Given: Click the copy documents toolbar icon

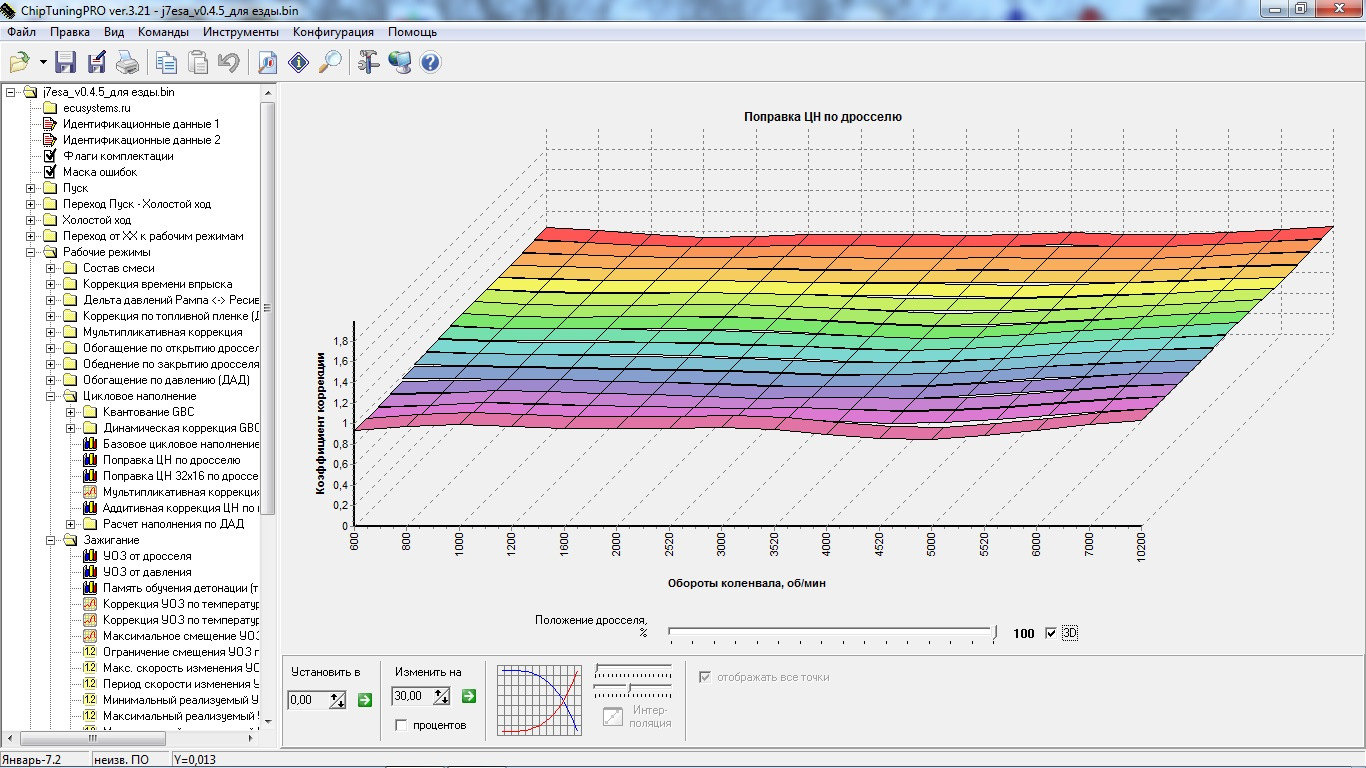Looking at the screenshot, I should pyautogui.click(x=166, y=63).
